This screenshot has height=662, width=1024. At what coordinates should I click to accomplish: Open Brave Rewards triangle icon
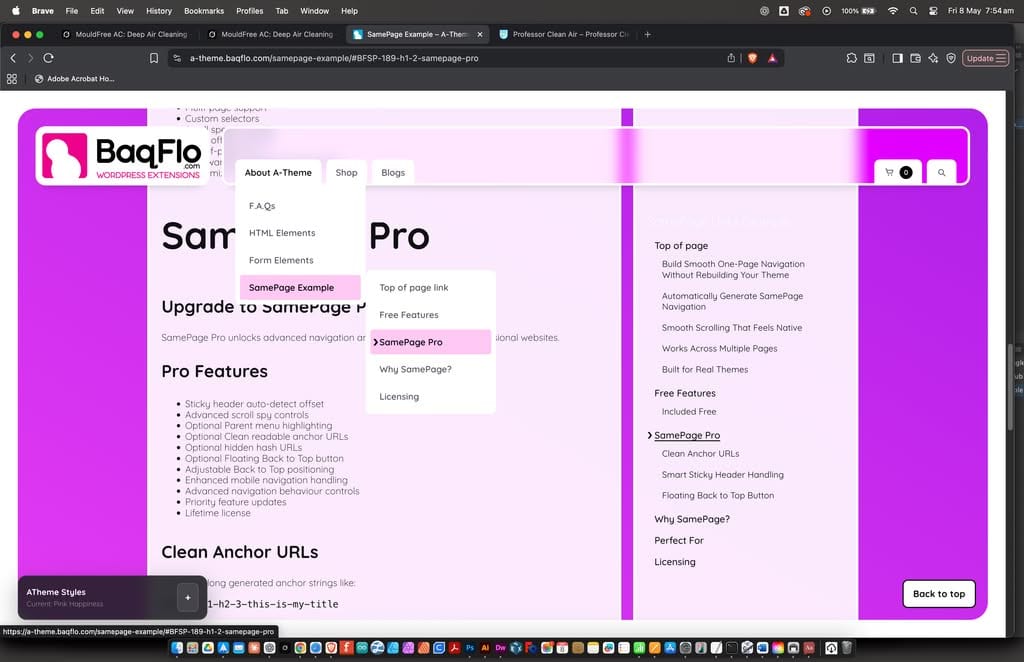pyautogui.click(x=773, y=58)
